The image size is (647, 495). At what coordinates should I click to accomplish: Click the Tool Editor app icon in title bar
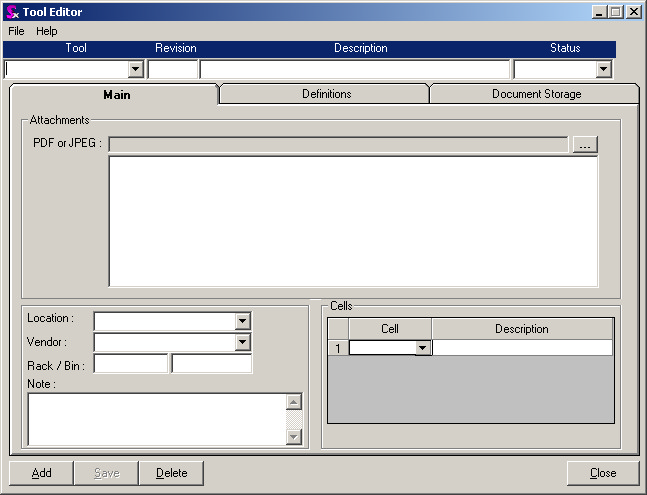pyautogui.click(x=12, y=12)
